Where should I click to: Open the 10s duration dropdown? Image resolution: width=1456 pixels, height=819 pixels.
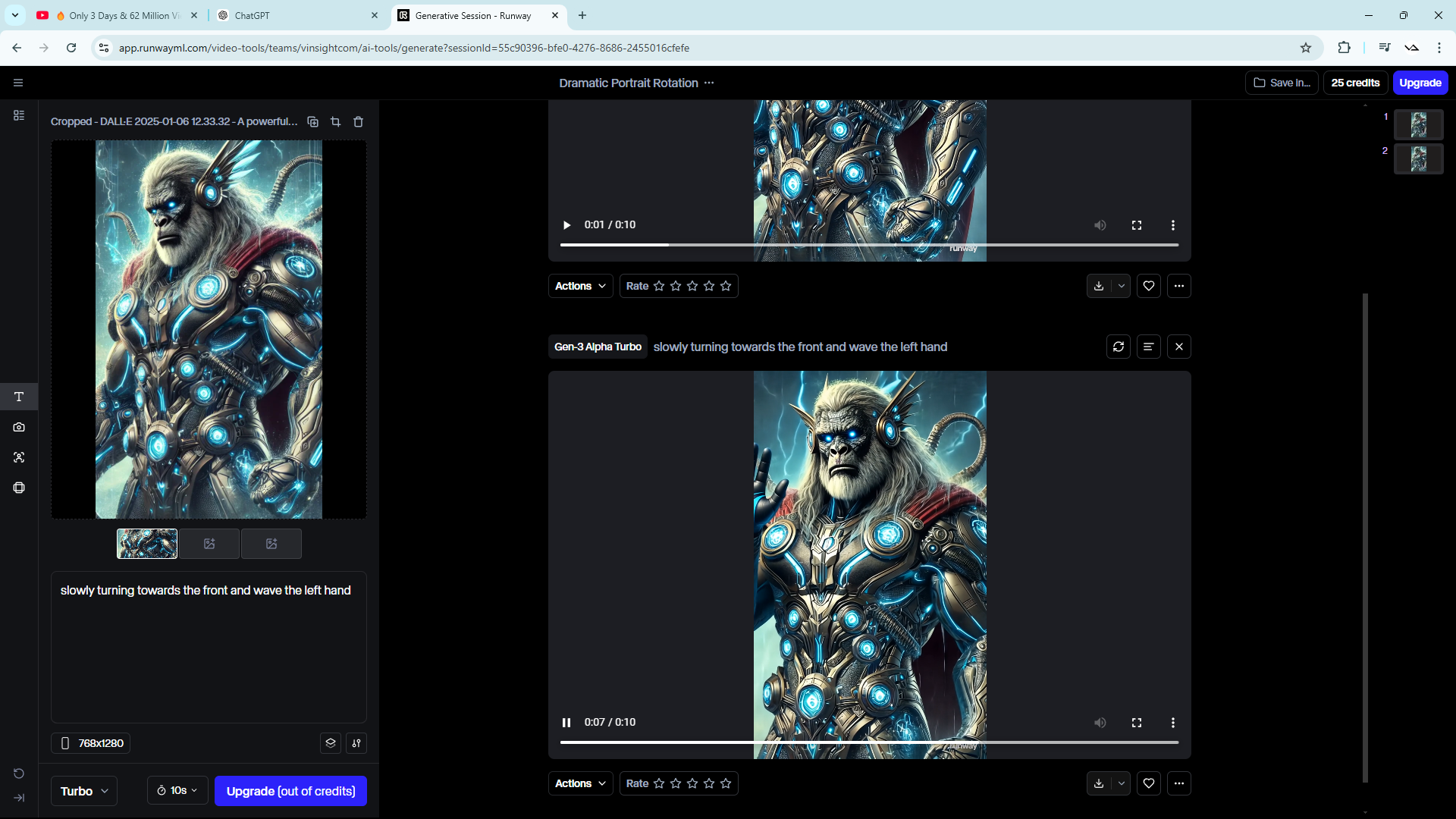click(x=177, y=790)
